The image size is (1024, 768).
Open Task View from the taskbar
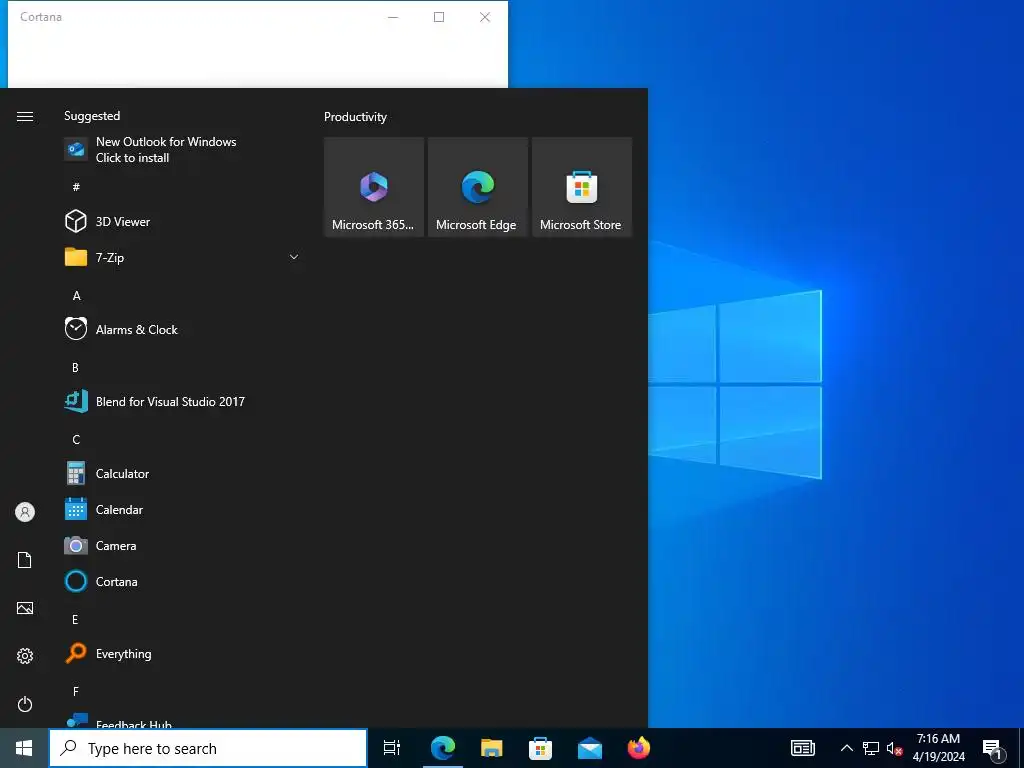coord(392,748)
